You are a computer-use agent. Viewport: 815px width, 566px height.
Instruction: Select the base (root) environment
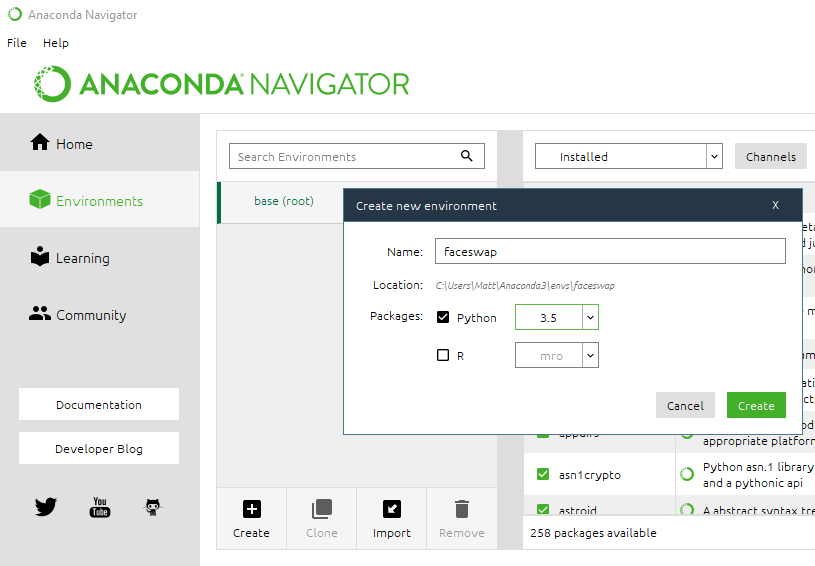[x=284, y=201]
